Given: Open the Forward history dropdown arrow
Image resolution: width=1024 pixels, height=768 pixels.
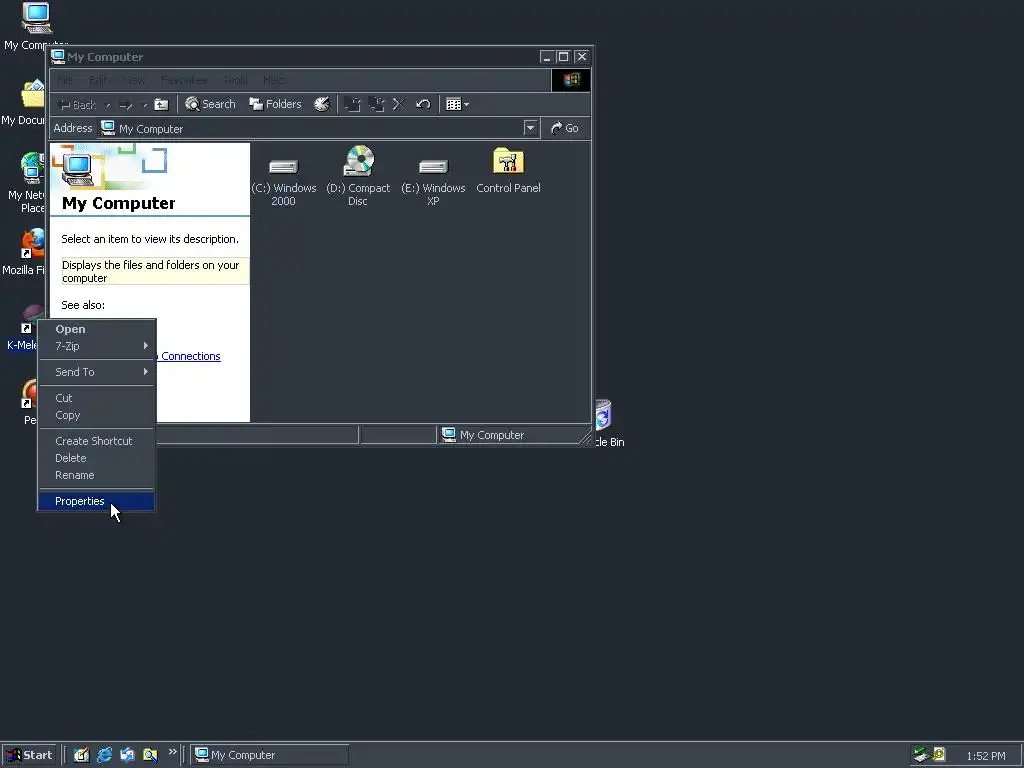Looking at the screenshot, I should 144,104.
